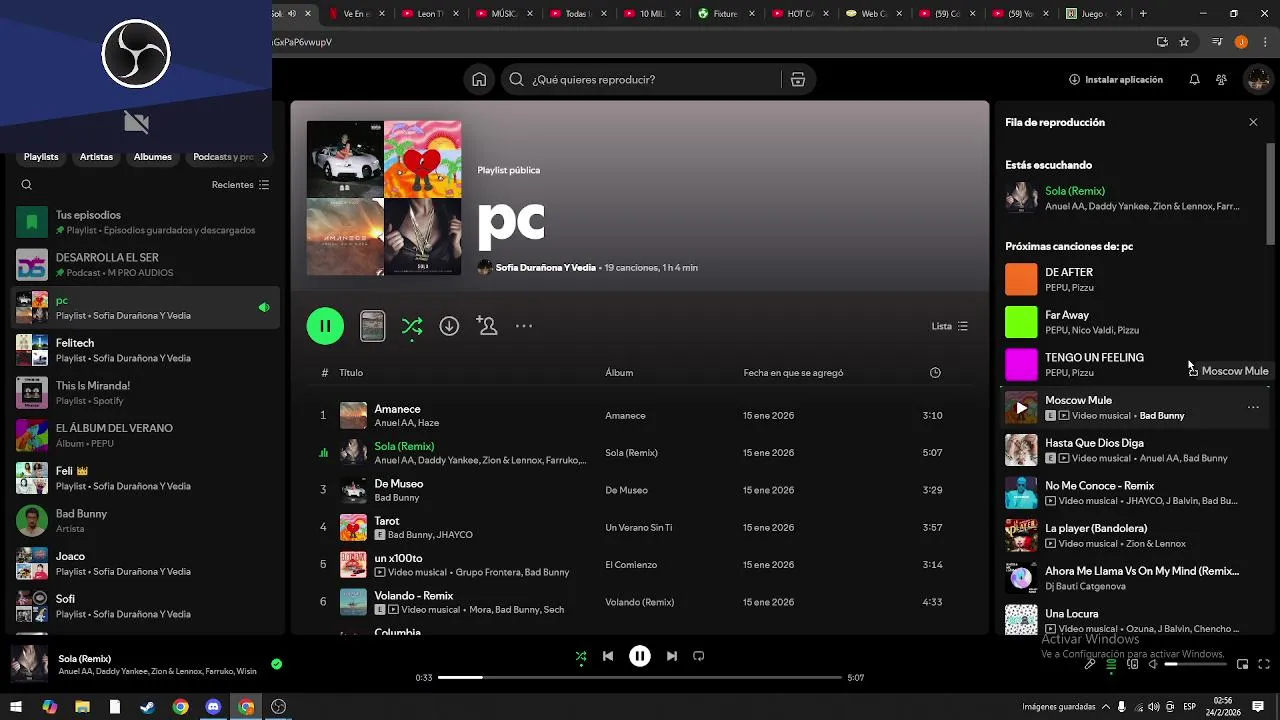This screenshot has width=1280, height=720.
Task: Open Connect to a device icon
Action: (x=1132, y=664)
